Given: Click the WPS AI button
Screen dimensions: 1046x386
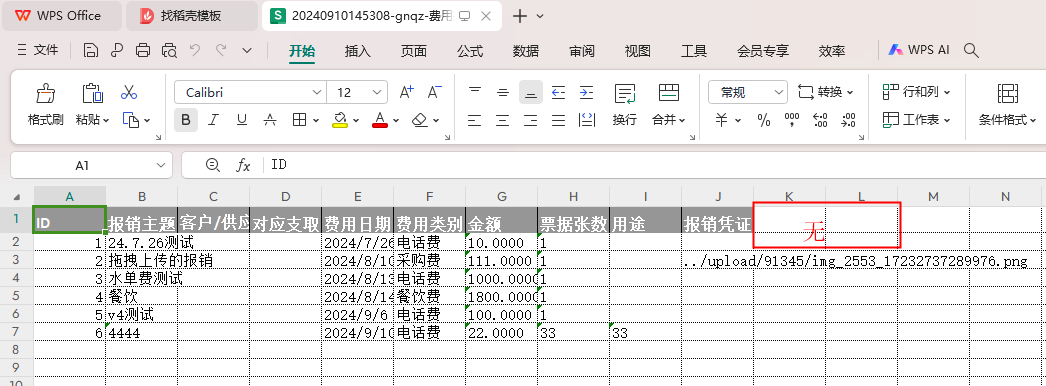Looking at the screenshot, I should [x=919, y=50].
